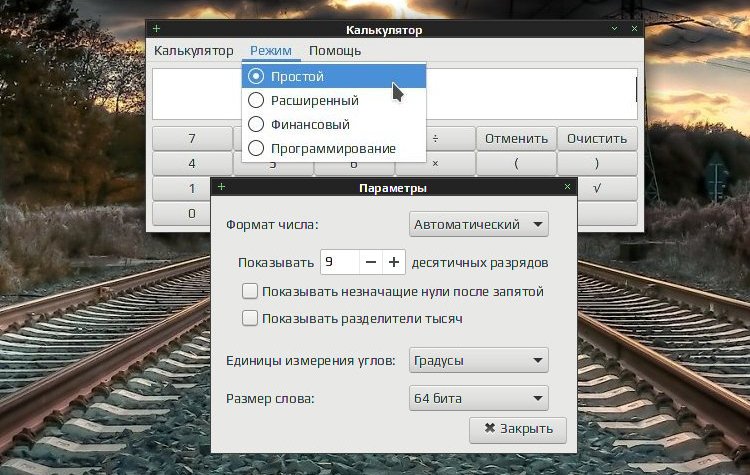Open the Калькулятор menu
This screenshot has width=750, height=475.
[x=193, y=51]
